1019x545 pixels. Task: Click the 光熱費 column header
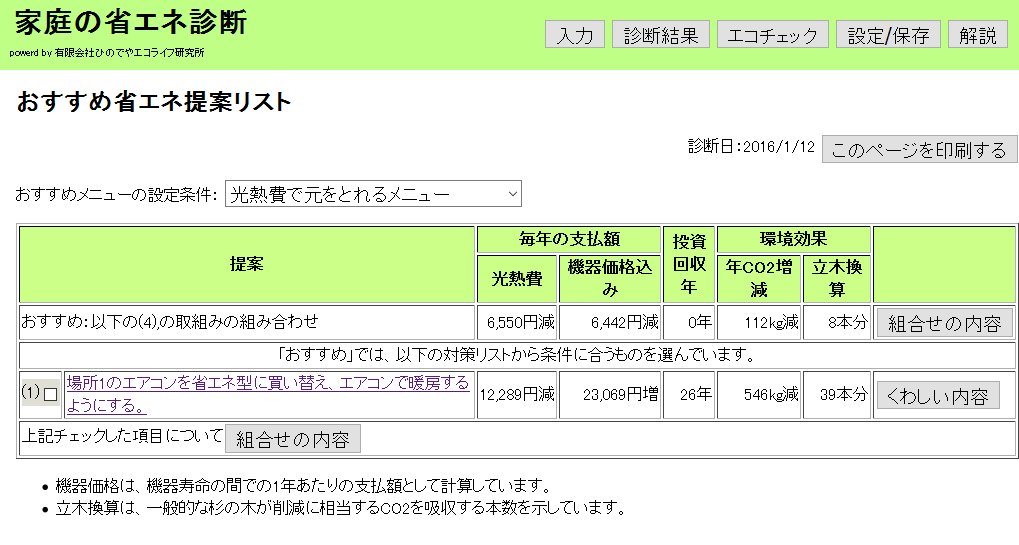pos(517,279)
